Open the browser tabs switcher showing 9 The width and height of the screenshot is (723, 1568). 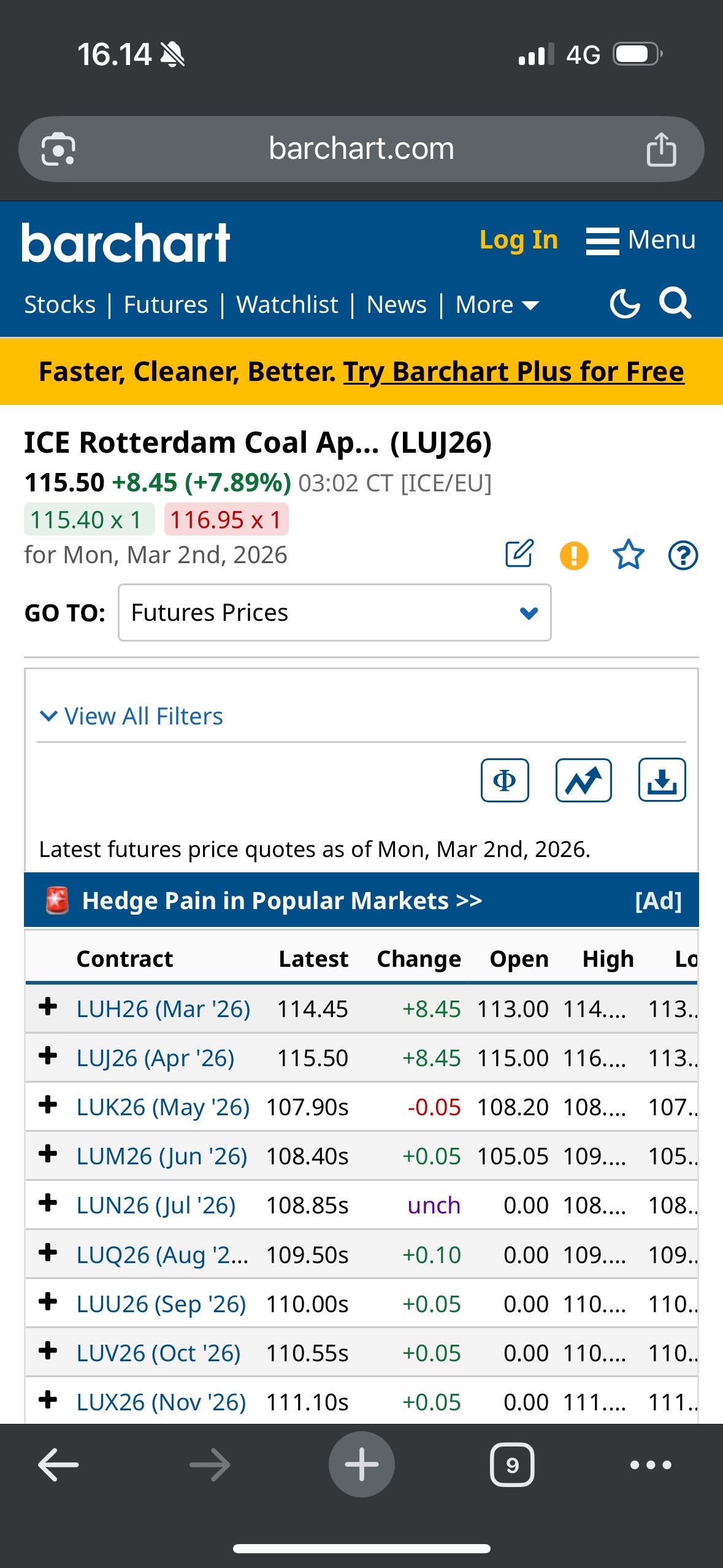point(512,1465)
